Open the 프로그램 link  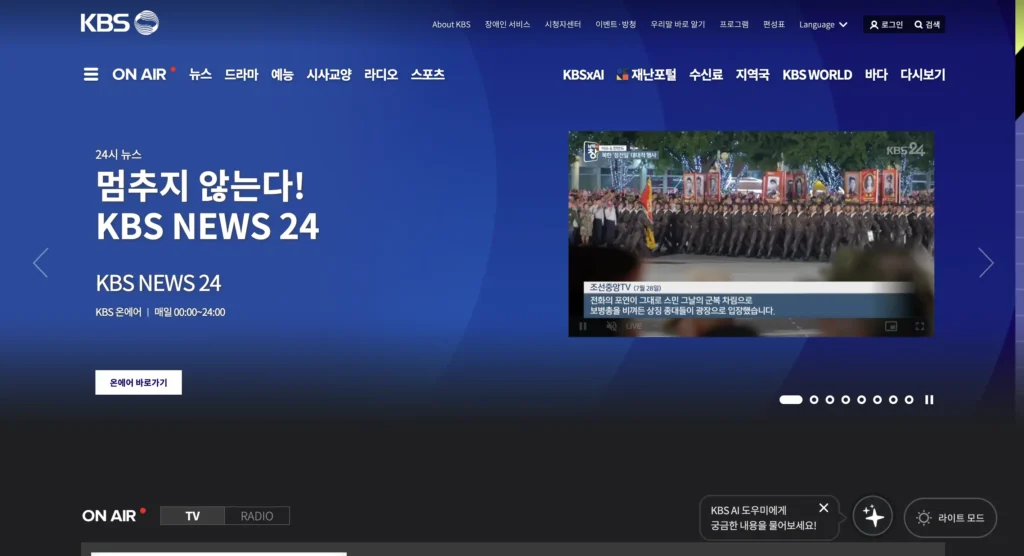[x=733, y=25]
